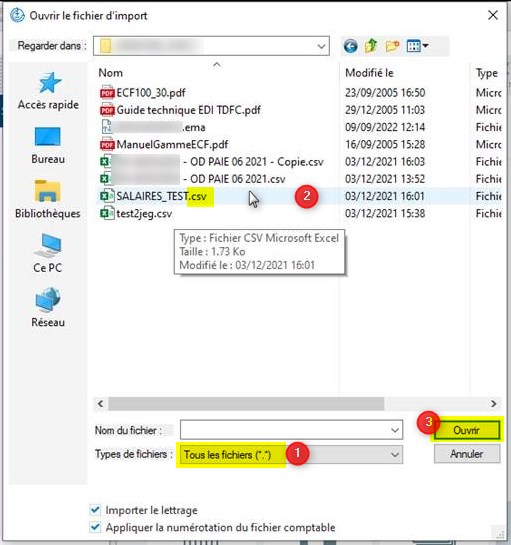Uncheck Importer le lettrage

(95, 510)
